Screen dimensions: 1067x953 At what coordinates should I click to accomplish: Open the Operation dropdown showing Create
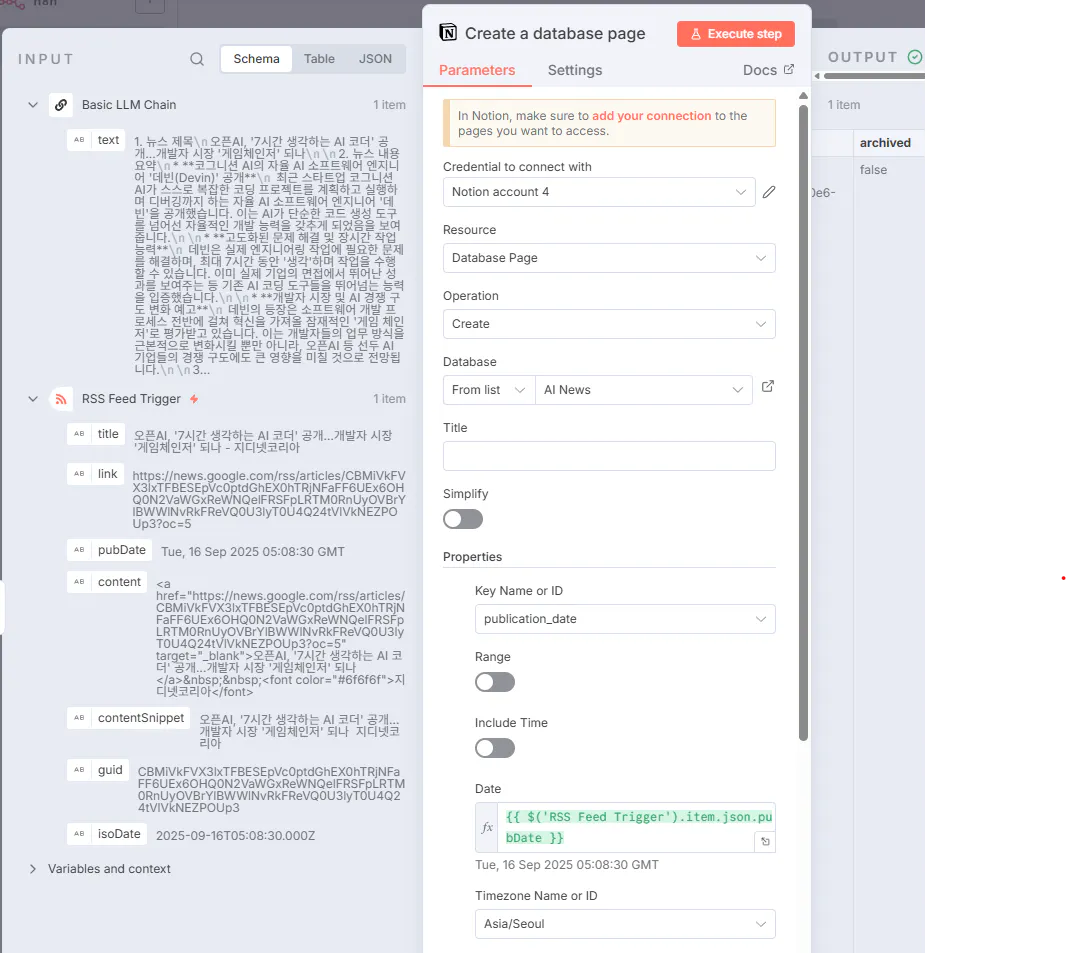609,324
